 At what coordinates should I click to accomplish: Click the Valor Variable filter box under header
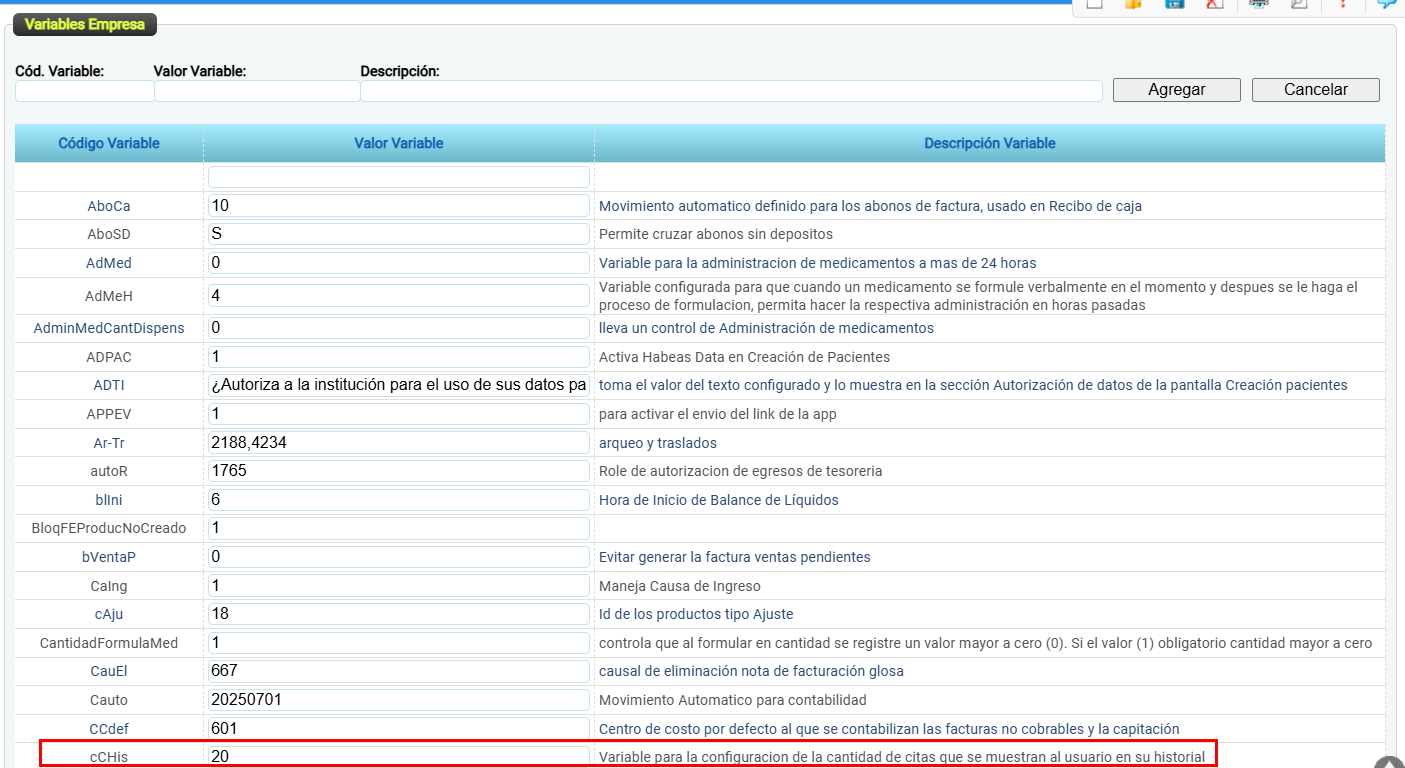pos(399,177)
